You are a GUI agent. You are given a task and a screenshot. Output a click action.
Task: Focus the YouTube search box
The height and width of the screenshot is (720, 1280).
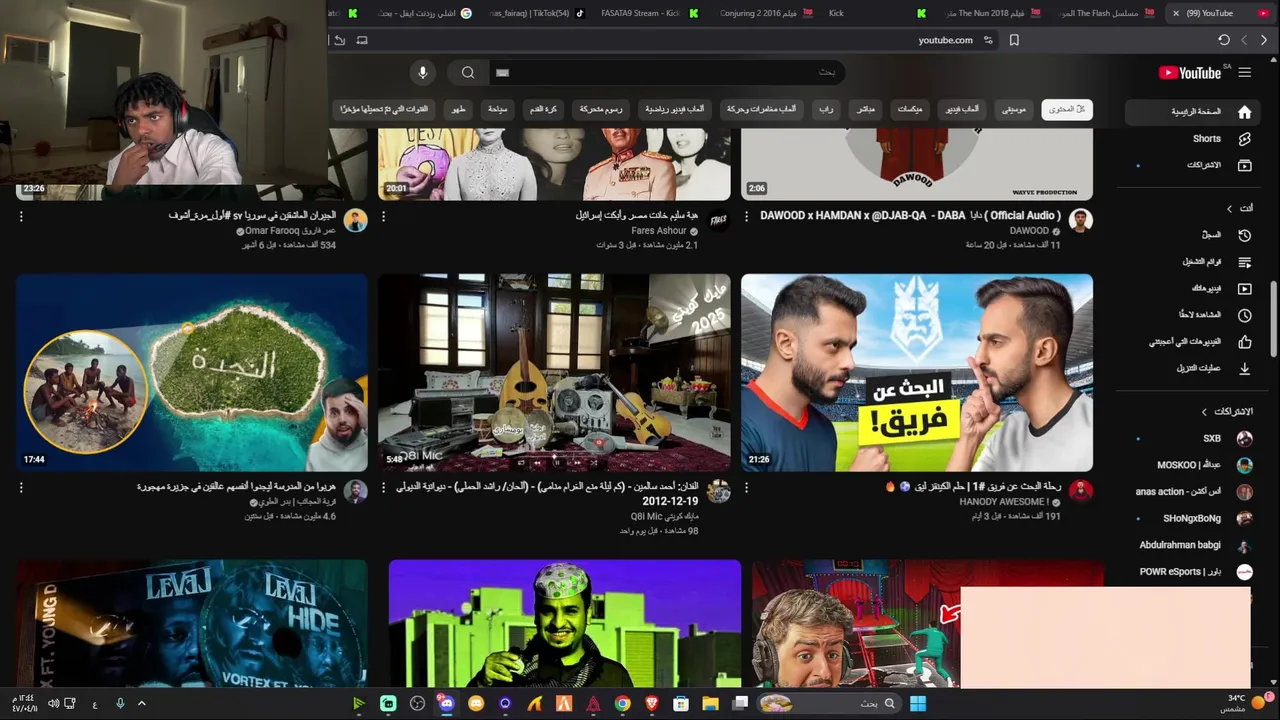pos(666,72)
